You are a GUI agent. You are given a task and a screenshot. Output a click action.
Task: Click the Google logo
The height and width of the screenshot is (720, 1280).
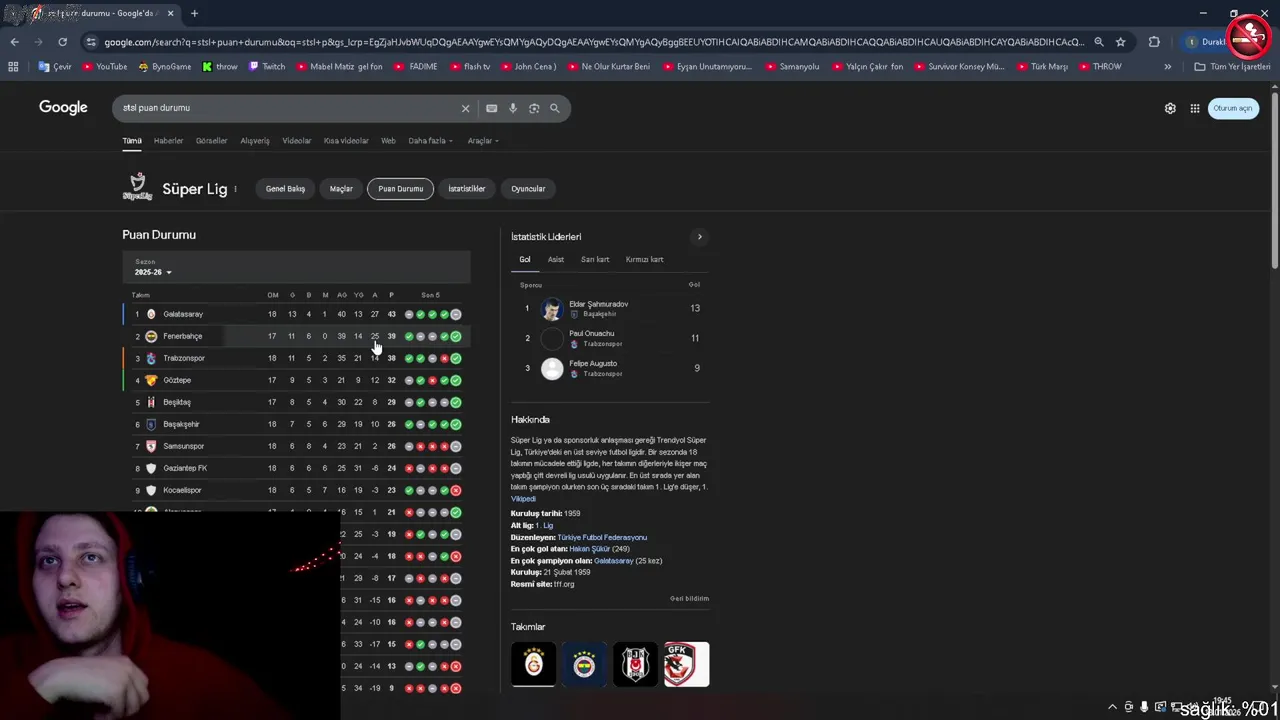(x=63, y=107)
